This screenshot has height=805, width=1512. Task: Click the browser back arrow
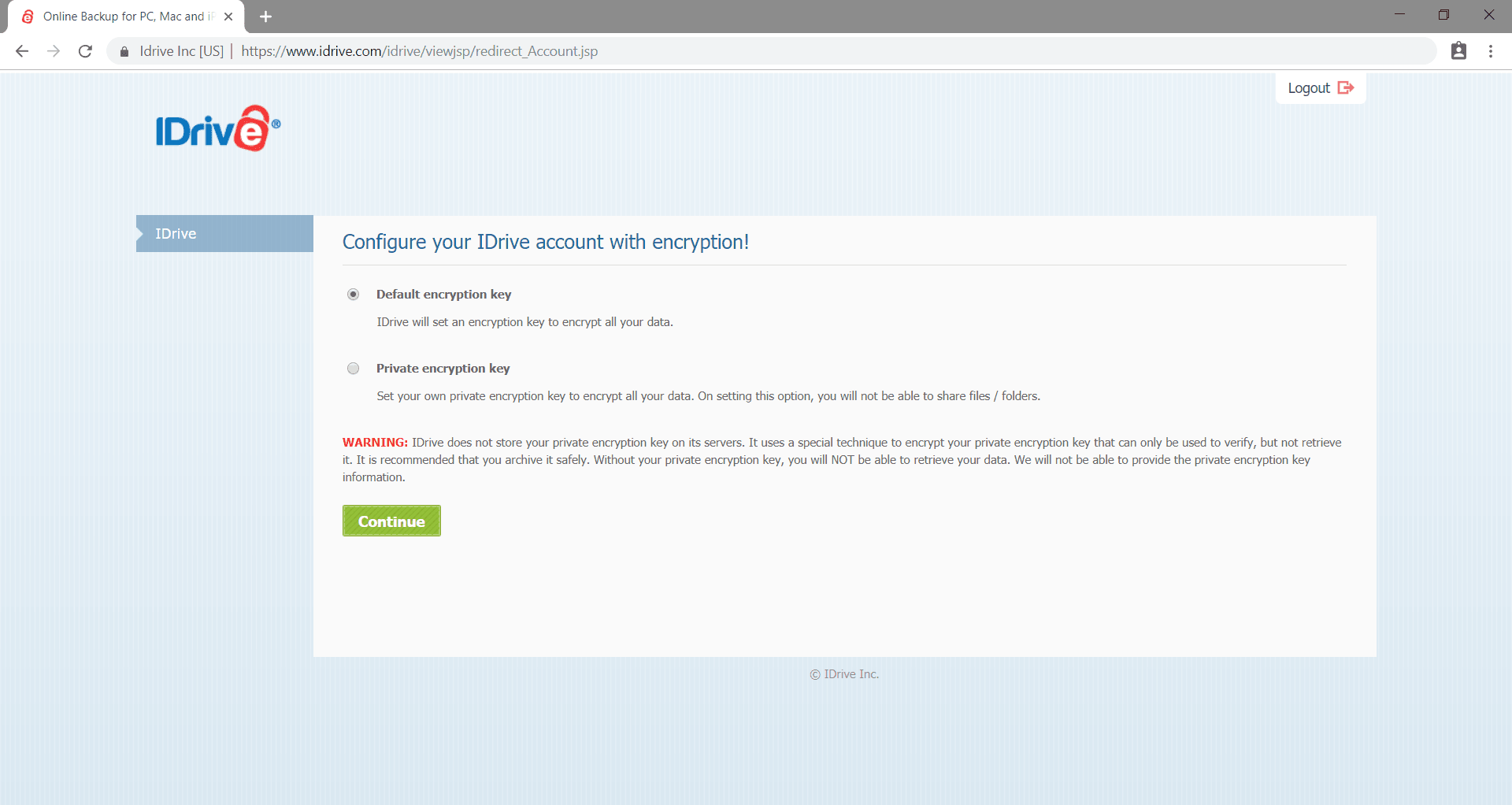[x=22, y=51]
